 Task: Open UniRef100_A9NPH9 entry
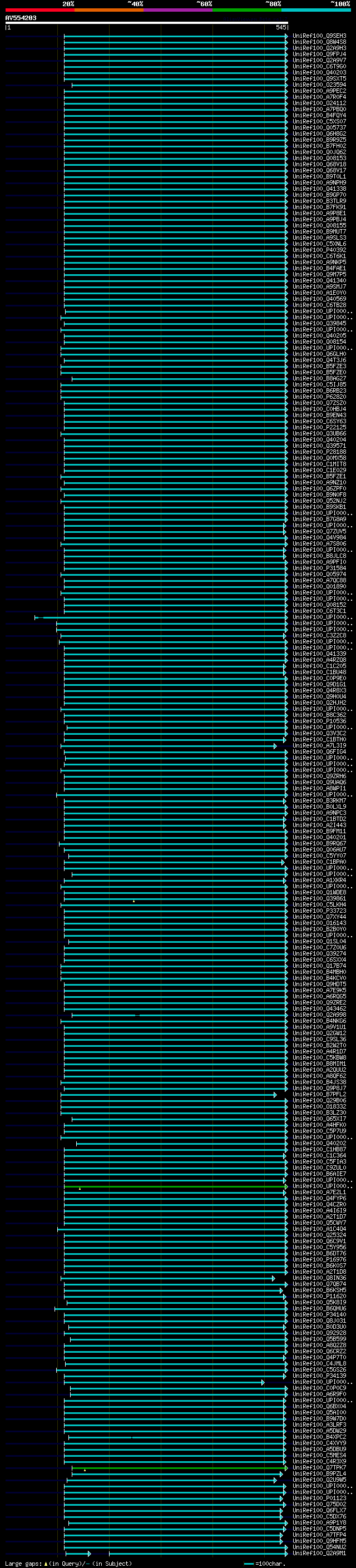pyautogui.click(x=319, y=182)
